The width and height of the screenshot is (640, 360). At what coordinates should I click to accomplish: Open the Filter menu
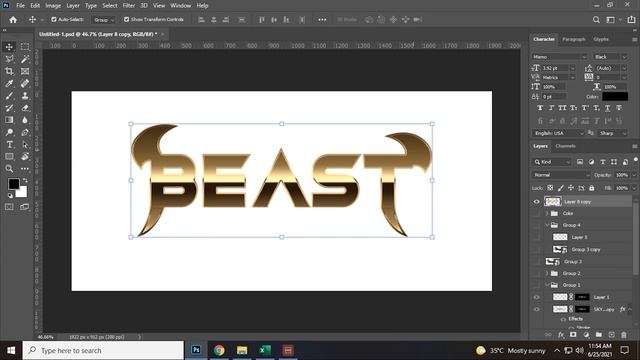tap(129, 6)
